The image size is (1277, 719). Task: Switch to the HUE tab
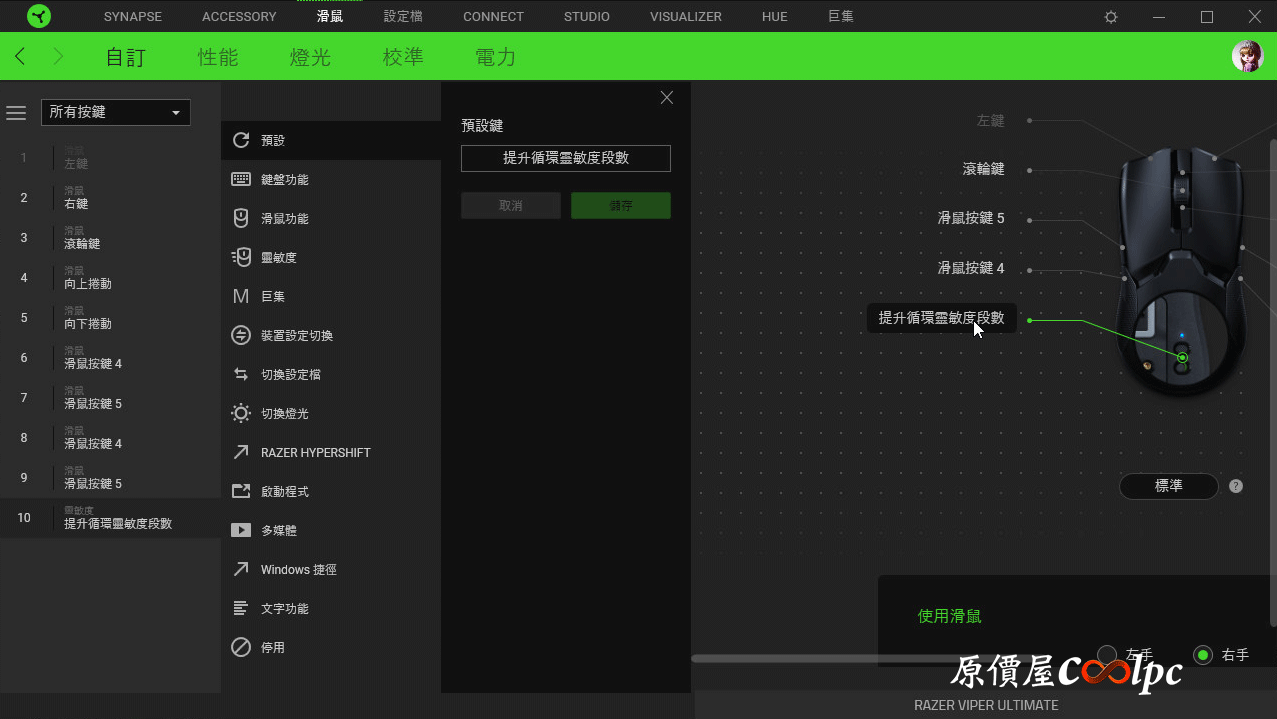[775, 17]
